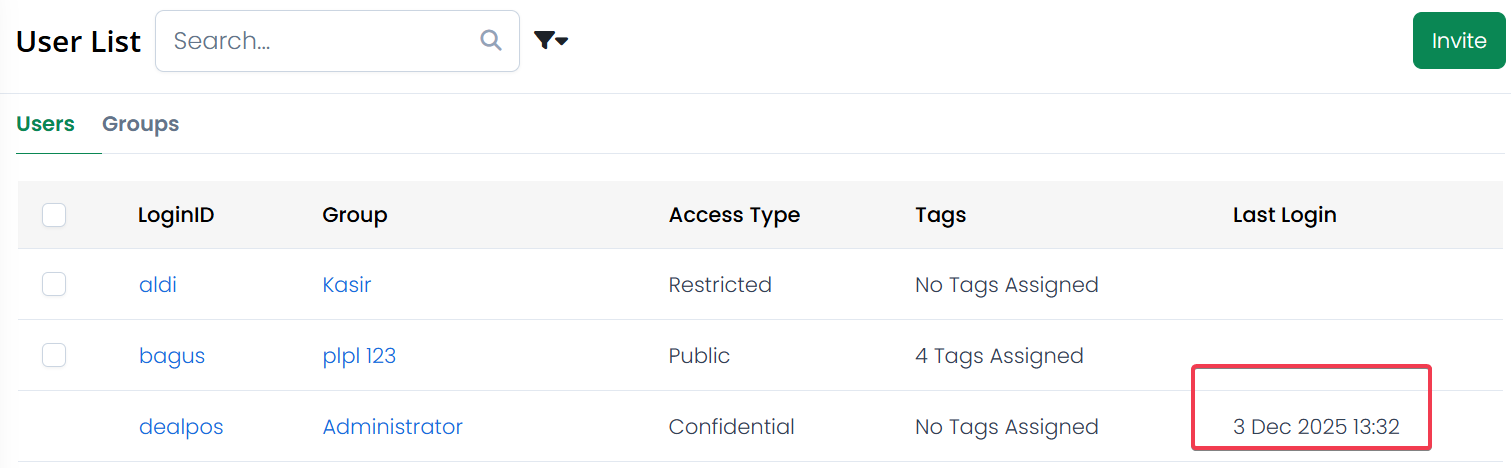Switch to the Groups tab
Image resolution: width=1511 pixels, height=468 pixels.
pos(140,124)
